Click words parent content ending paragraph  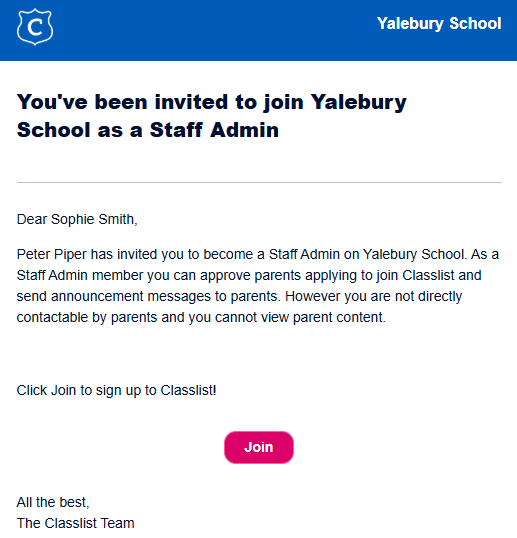339,317
